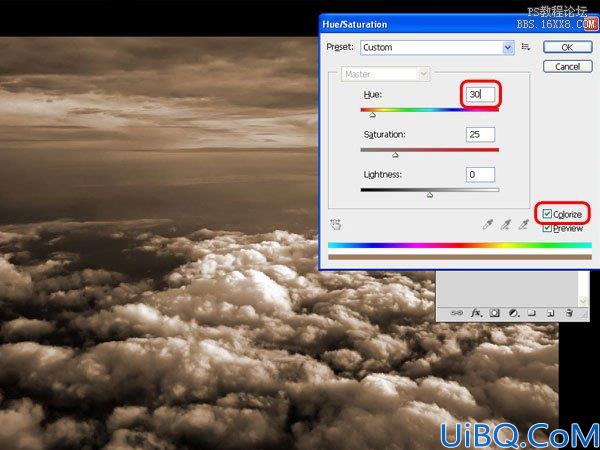
Task: Click the "Lightness:" label
Action: [x=382, y=175]
